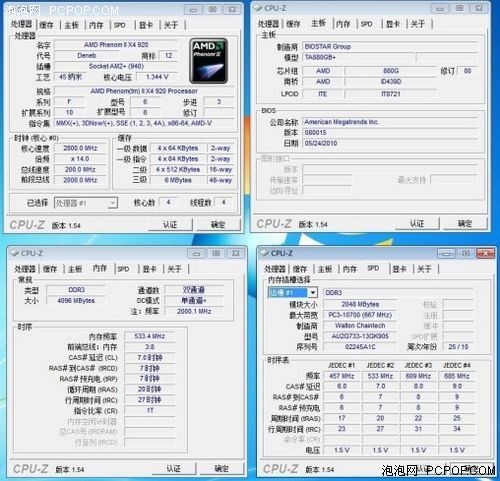This screenshot has width=500, height=481.
Task: Click the AMD Phenom II logo image
Action: pyautogui.click(x=209, y=61)
